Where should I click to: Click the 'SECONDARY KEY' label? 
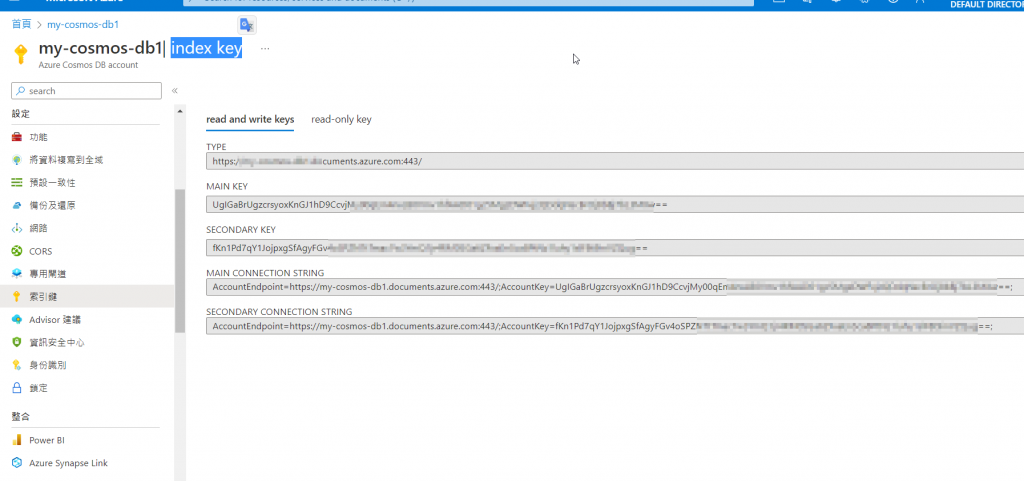(241, 230)
